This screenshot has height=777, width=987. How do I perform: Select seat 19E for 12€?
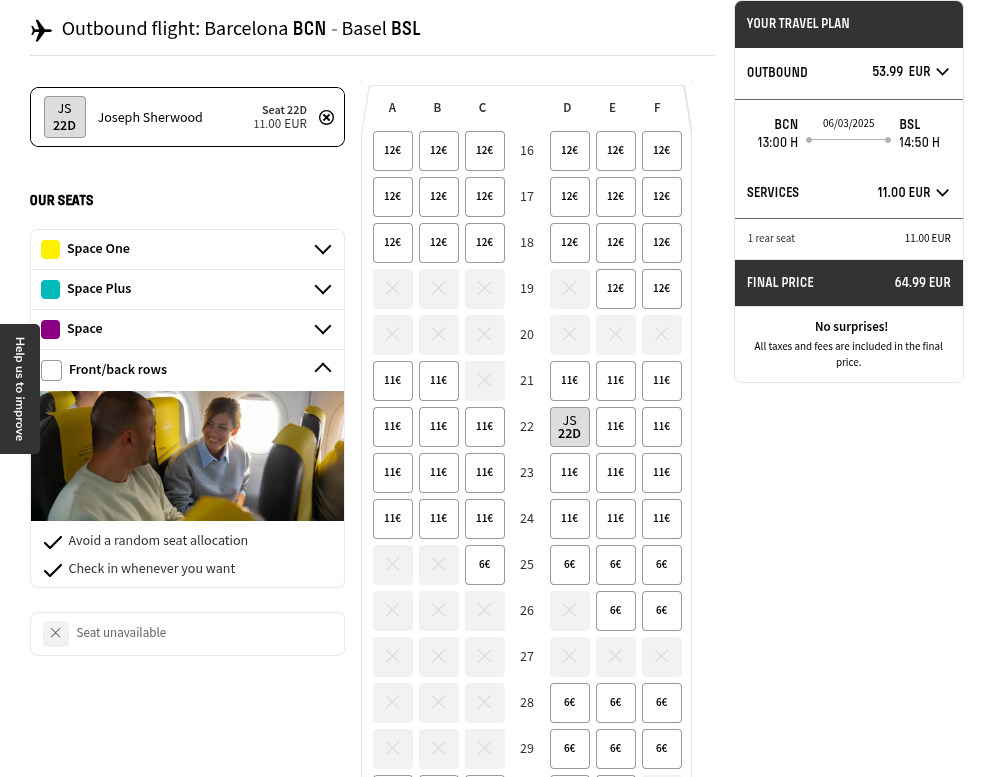[x=616, y=289]
